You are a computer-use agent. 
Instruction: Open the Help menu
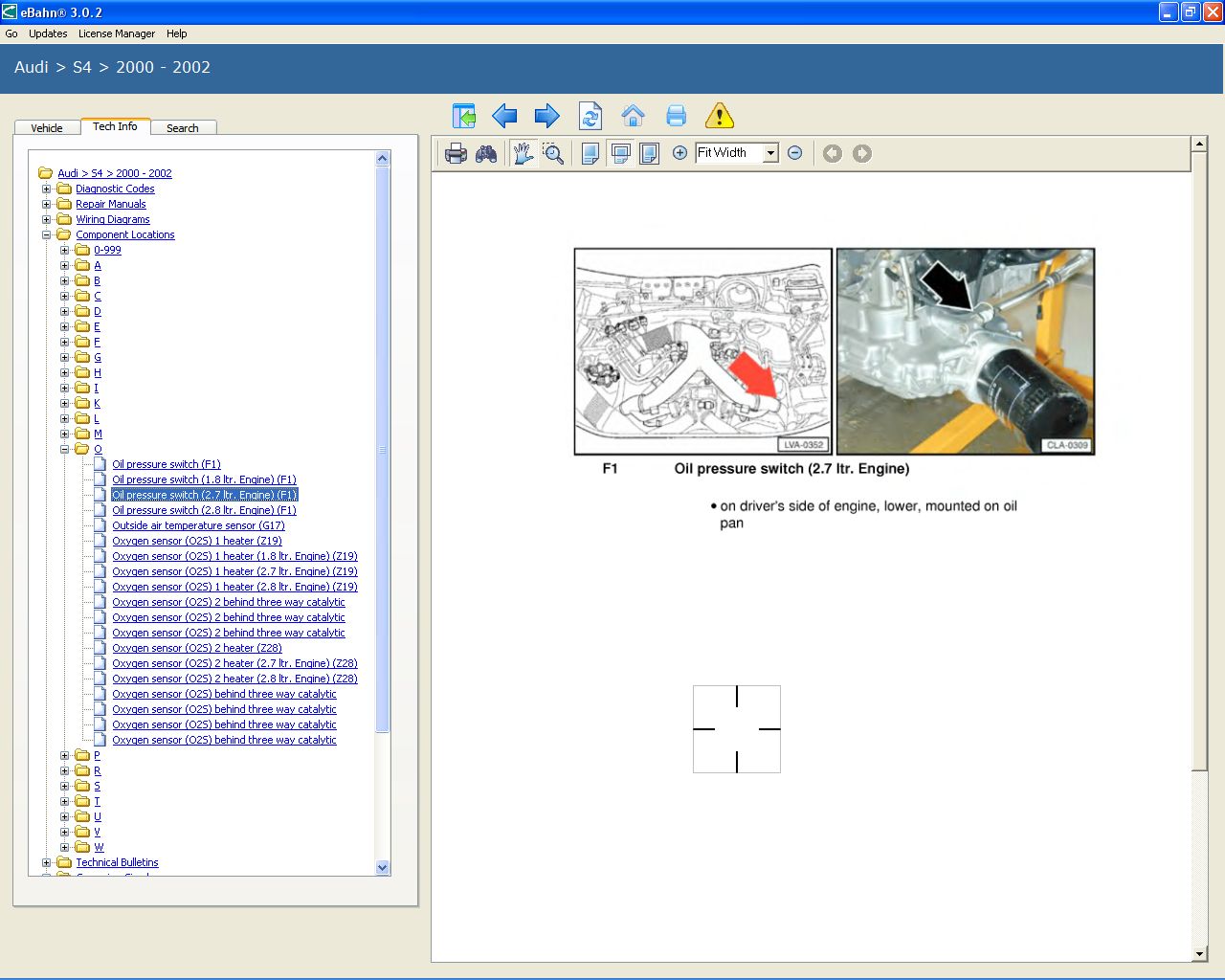pos(177,33)
